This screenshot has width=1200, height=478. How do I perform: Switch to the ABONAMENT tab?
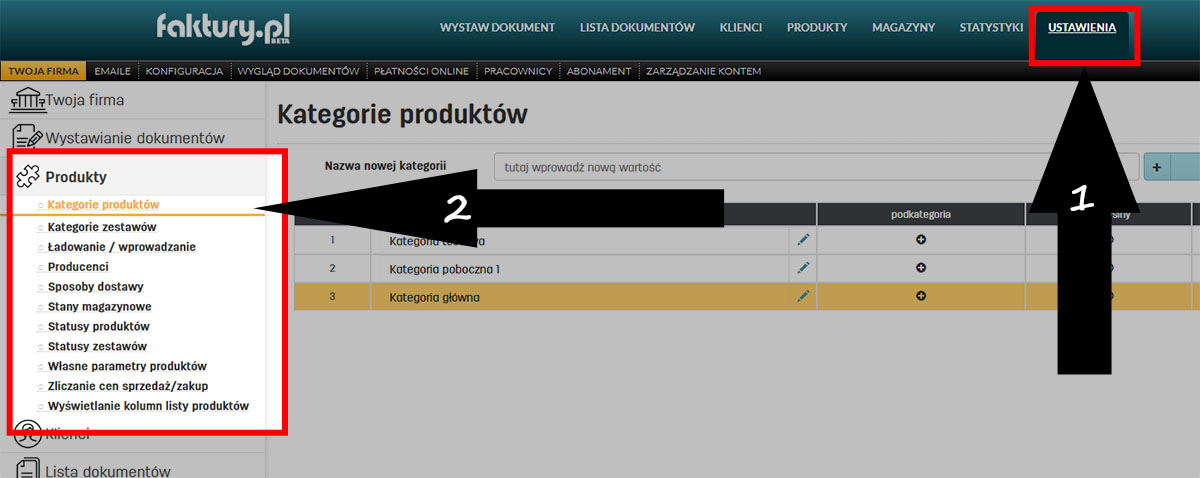(599, 71)
